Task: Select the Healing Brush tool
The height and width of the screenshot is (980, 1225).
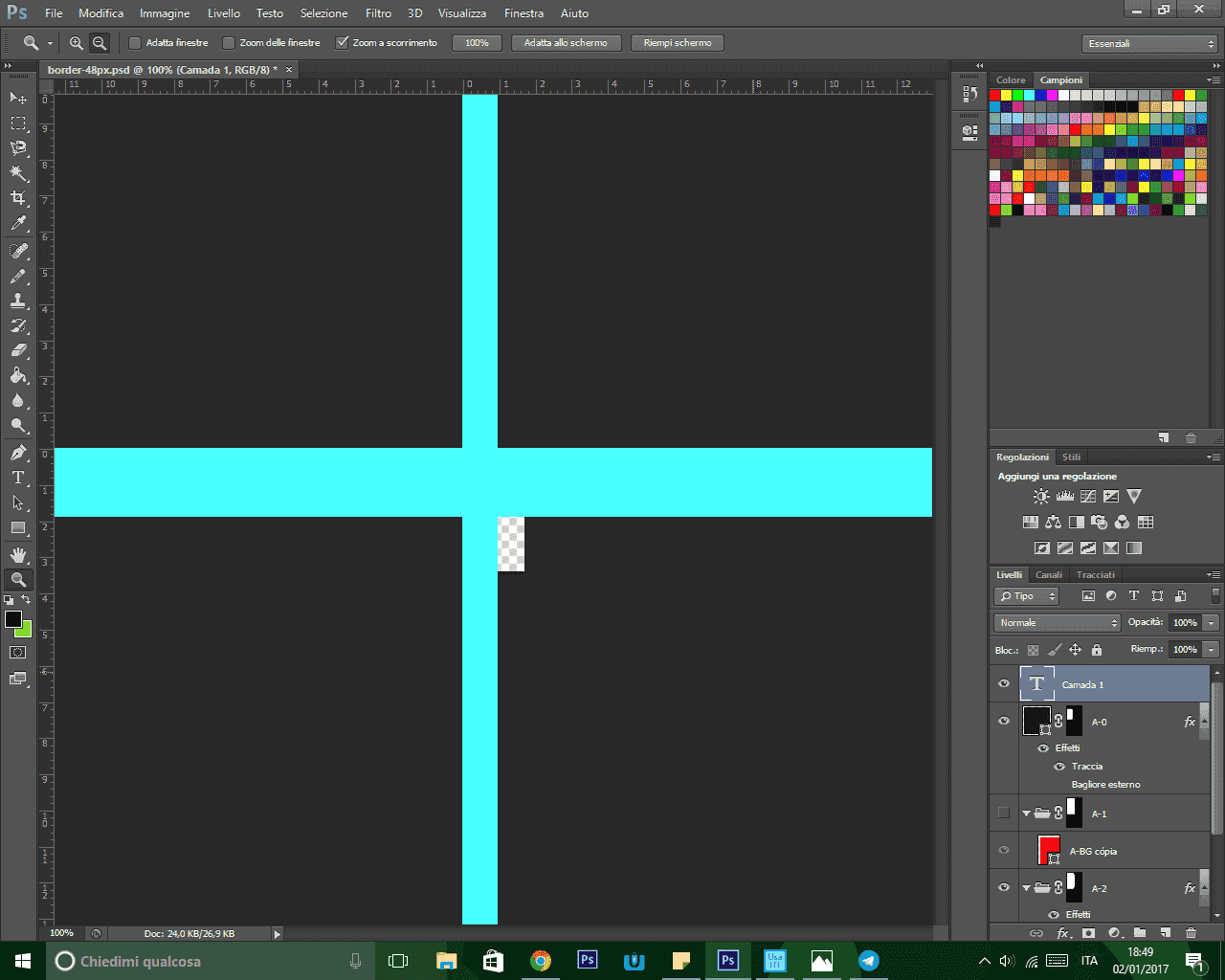Action: [x=18, y=251]
